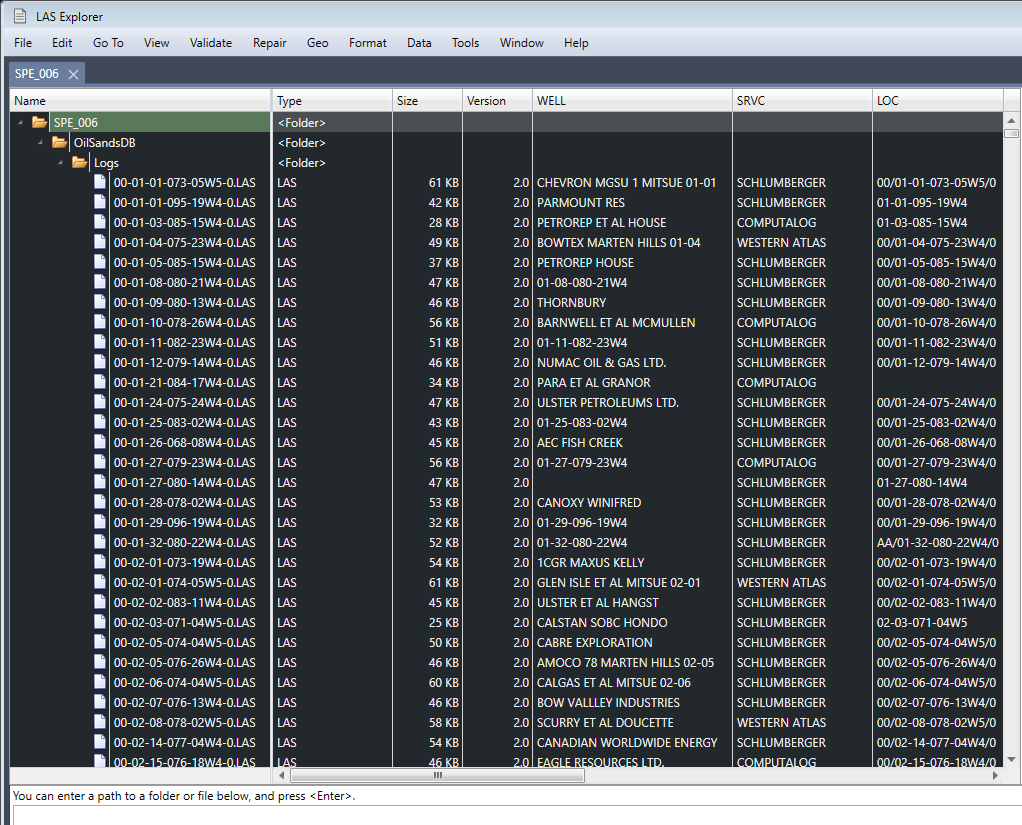Click file icon of 00-01-08-080-21W4-0.LAS
The height and width of the screenshot is (825, 1022).
point(100,282)
